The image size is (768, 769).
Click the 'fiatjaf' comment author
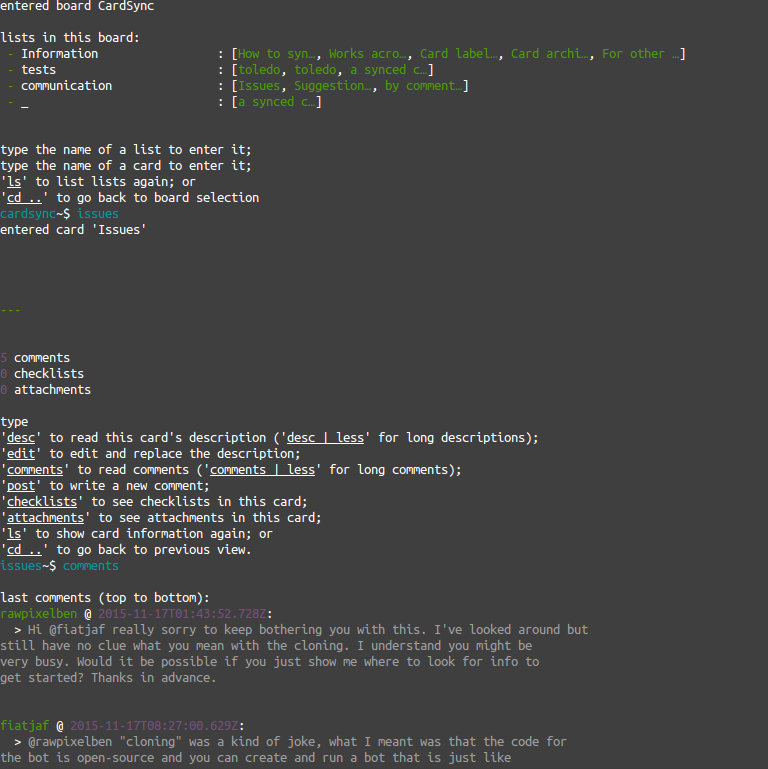click(x=25, y=726)
